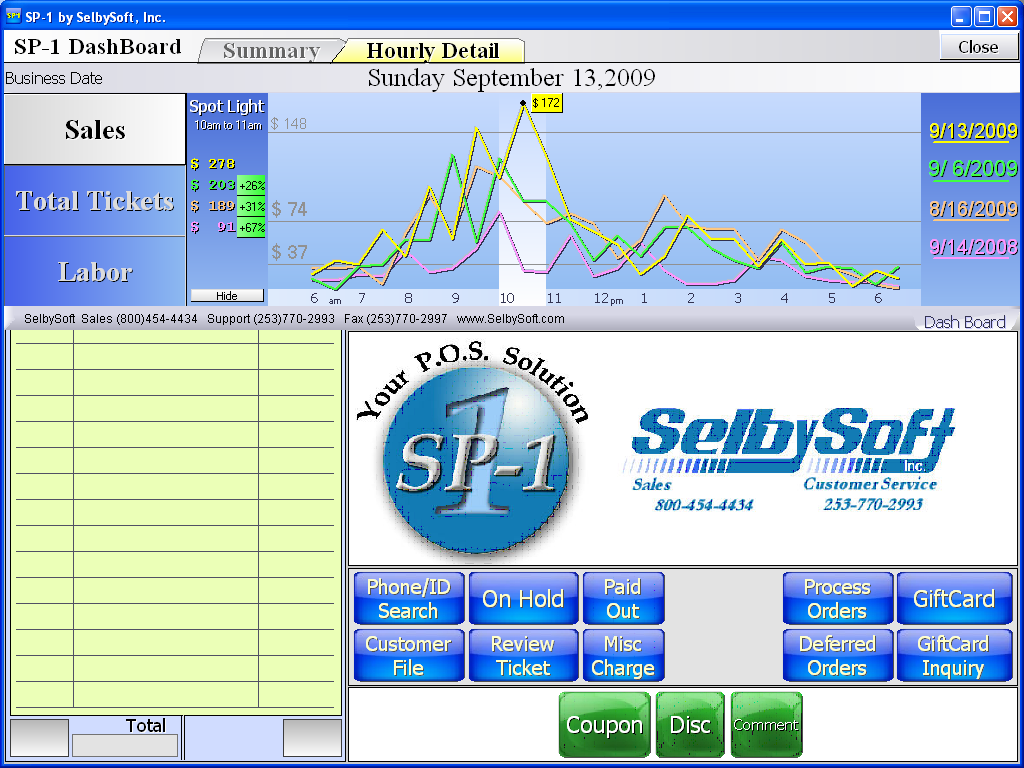Screen dimensions: 1024x768
Task: Select the 9/ 6/2009 legend entry
Action: pyautogui.click(x=973, y=169)
